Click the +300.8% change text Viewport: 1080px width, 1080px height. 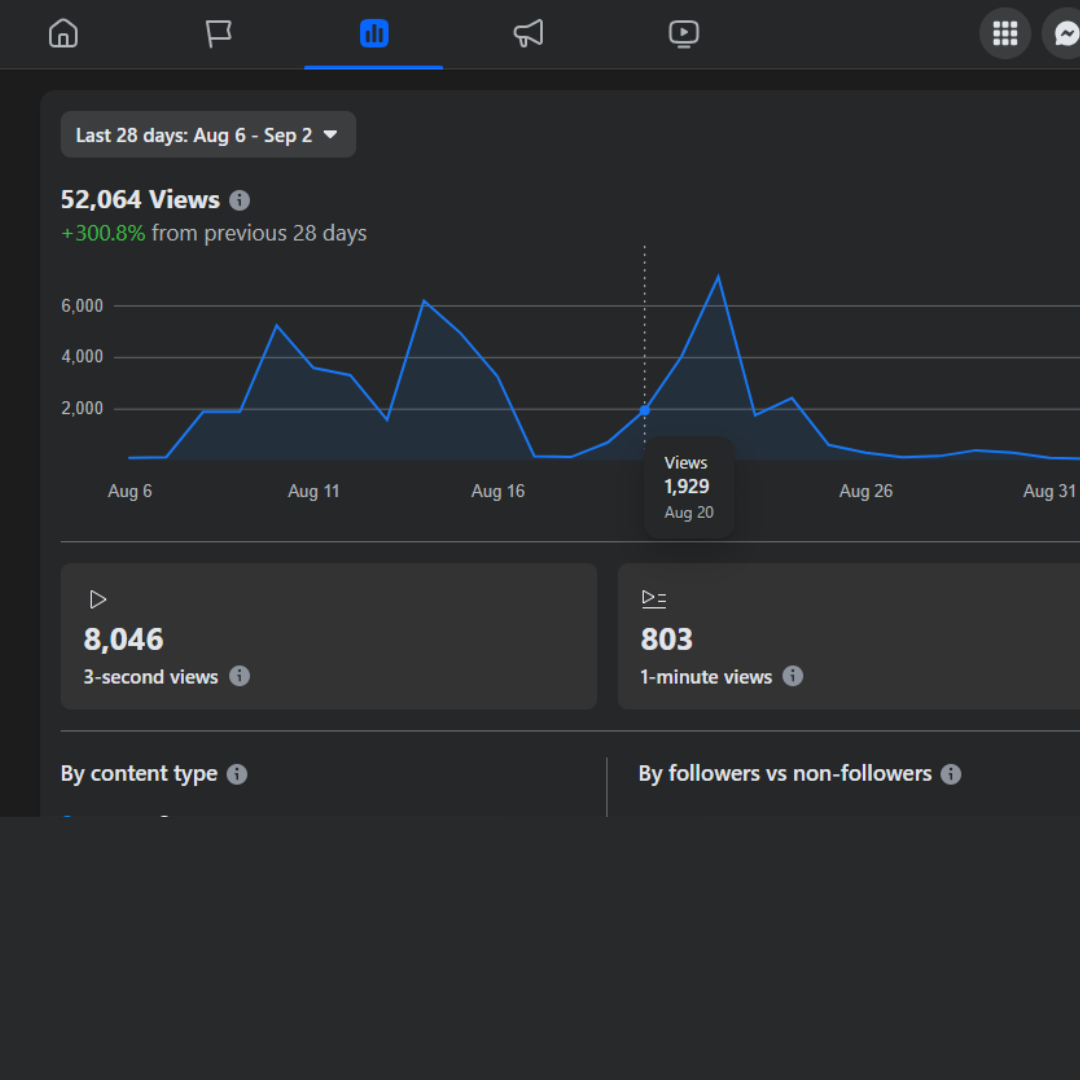[103, 233]
